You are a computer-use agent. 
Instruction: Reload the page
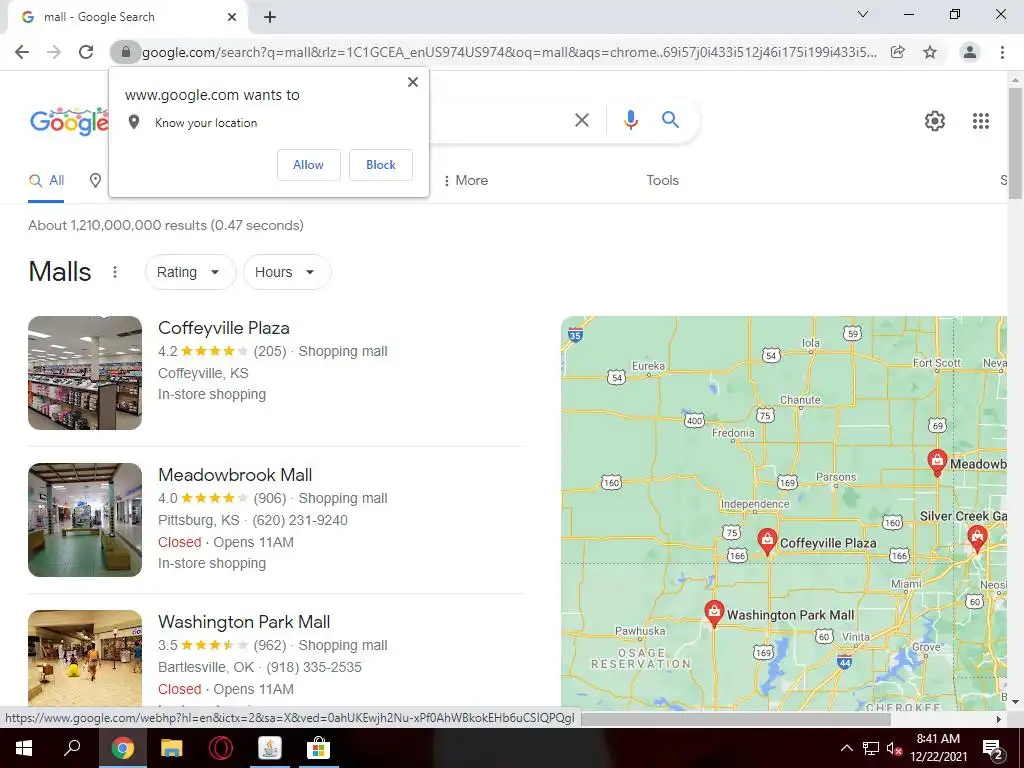pyautogui.click(x=86, y=52)
